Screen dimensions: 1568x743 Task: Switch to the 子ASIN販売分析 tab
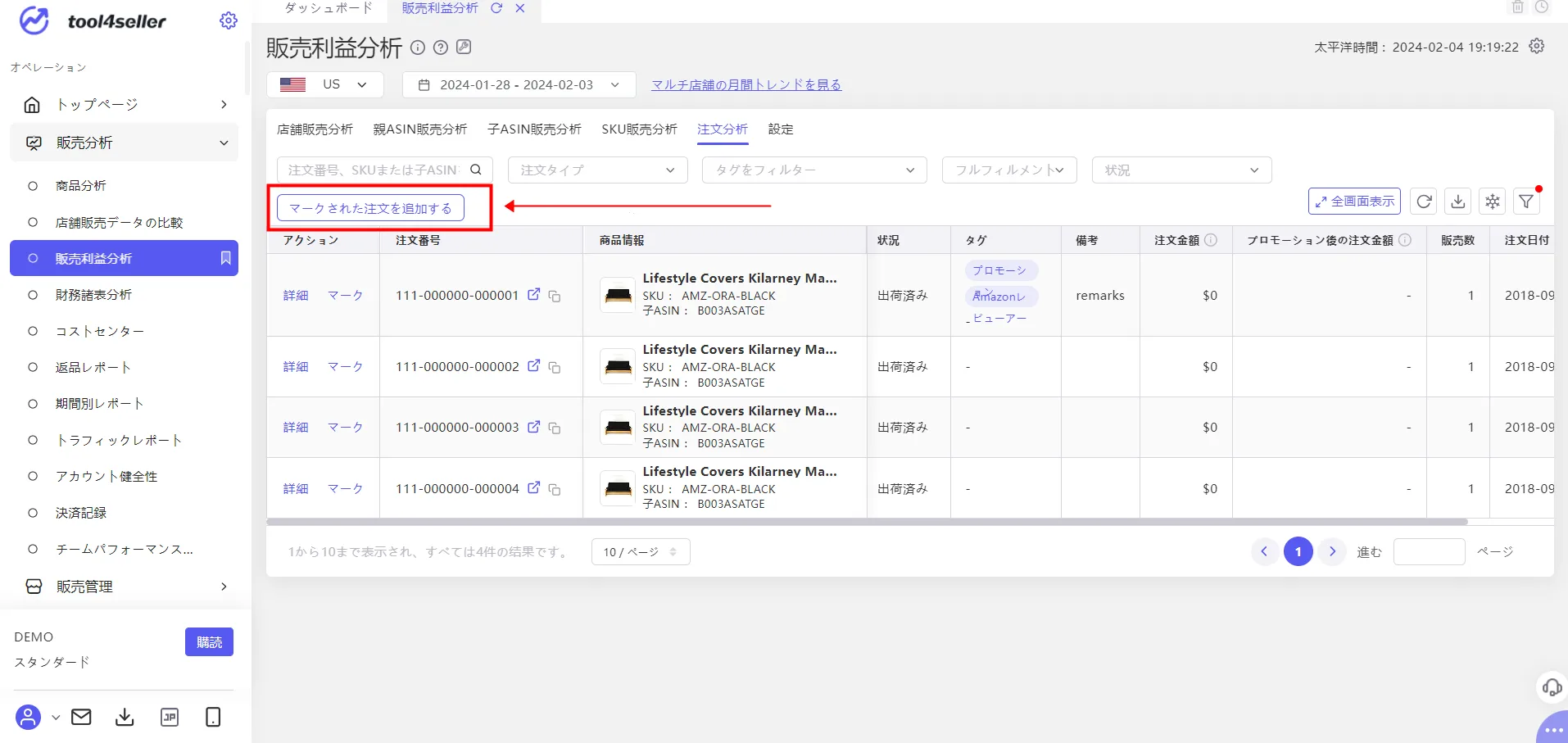[534, 129]
